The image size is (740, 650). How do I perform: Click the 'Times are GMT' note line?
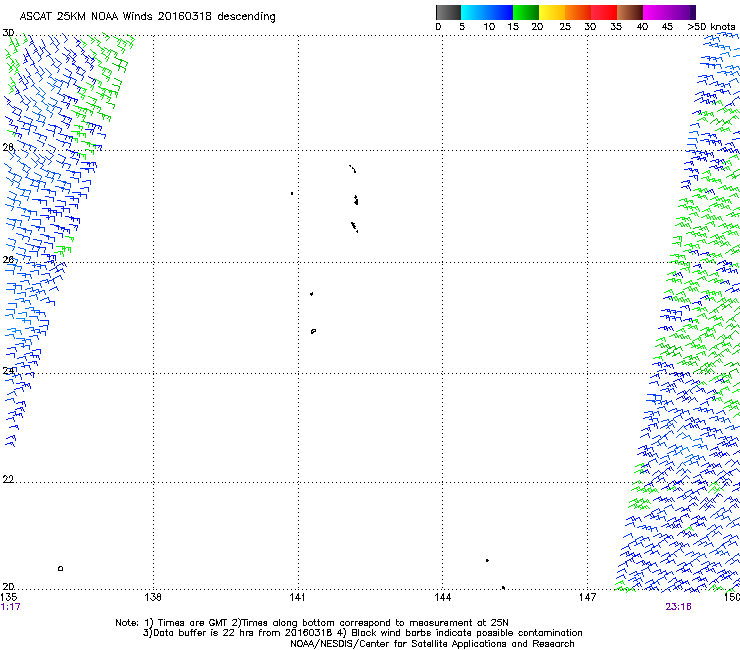coord(312,623)
